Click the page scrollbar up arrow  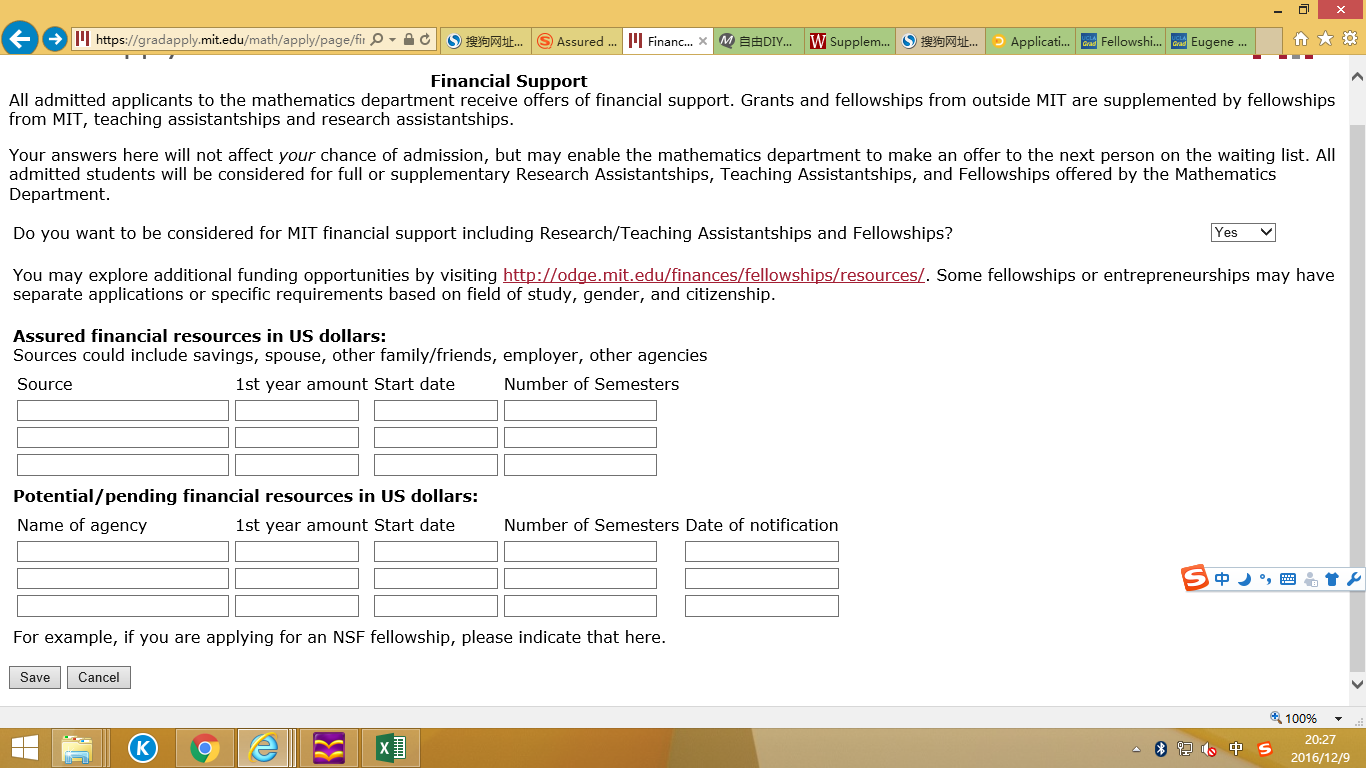click(1357, 76)
